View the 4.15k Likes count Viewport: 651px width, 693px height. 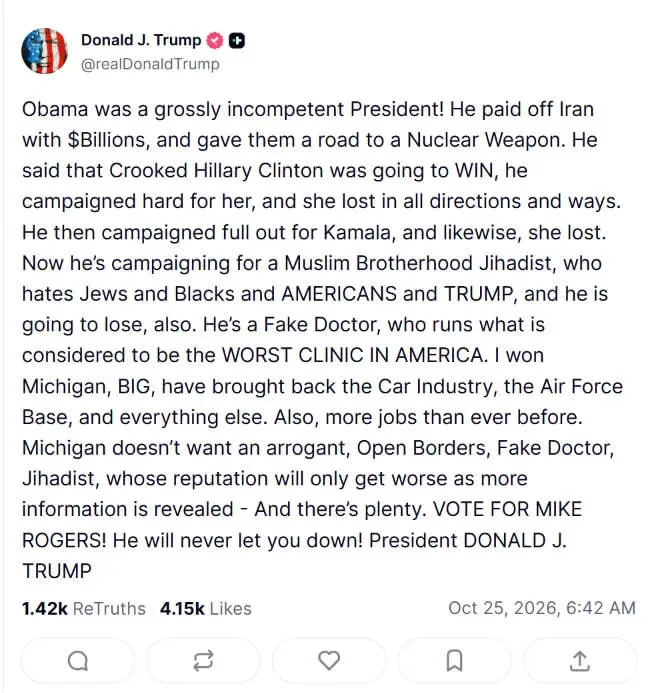[x=182, y=609]
